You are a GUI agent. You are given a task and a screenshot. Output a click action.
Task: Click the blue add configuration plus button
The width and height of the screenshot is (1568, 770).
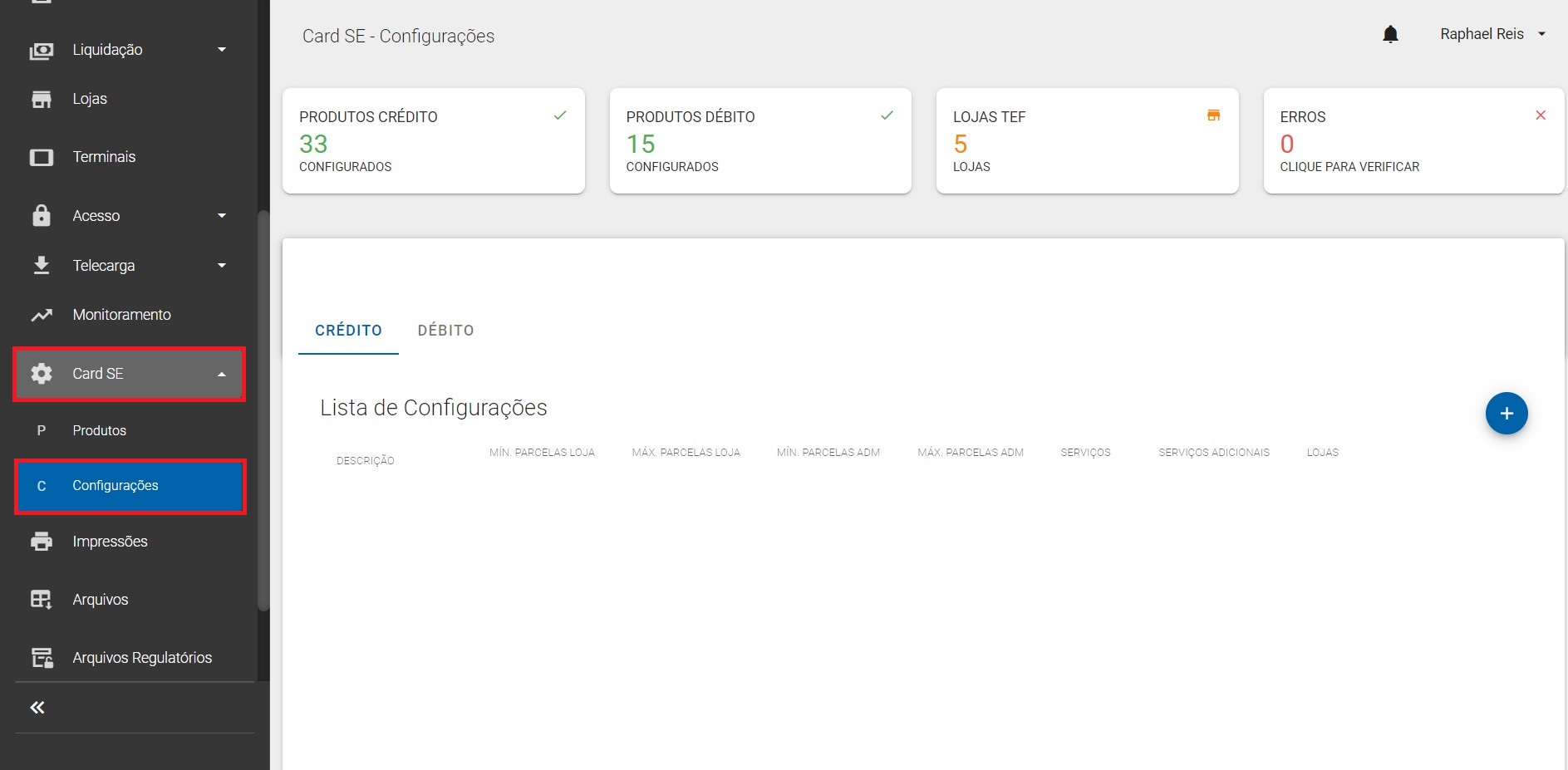tap(1506, 414)
